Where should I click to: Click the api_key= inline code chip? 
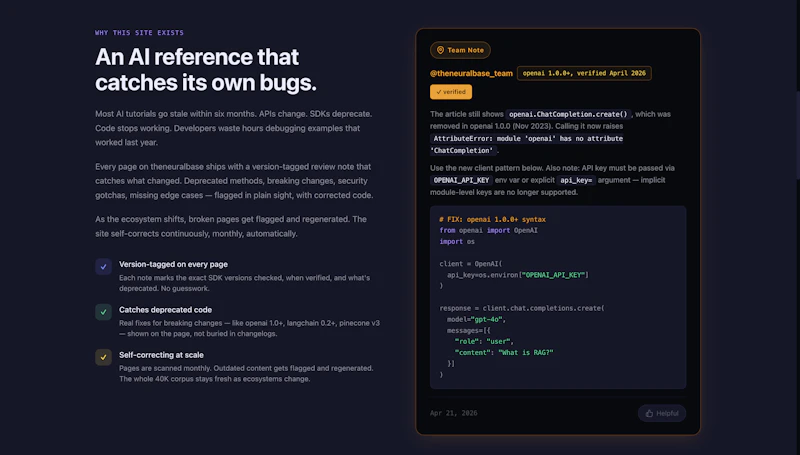pos(576,180)
